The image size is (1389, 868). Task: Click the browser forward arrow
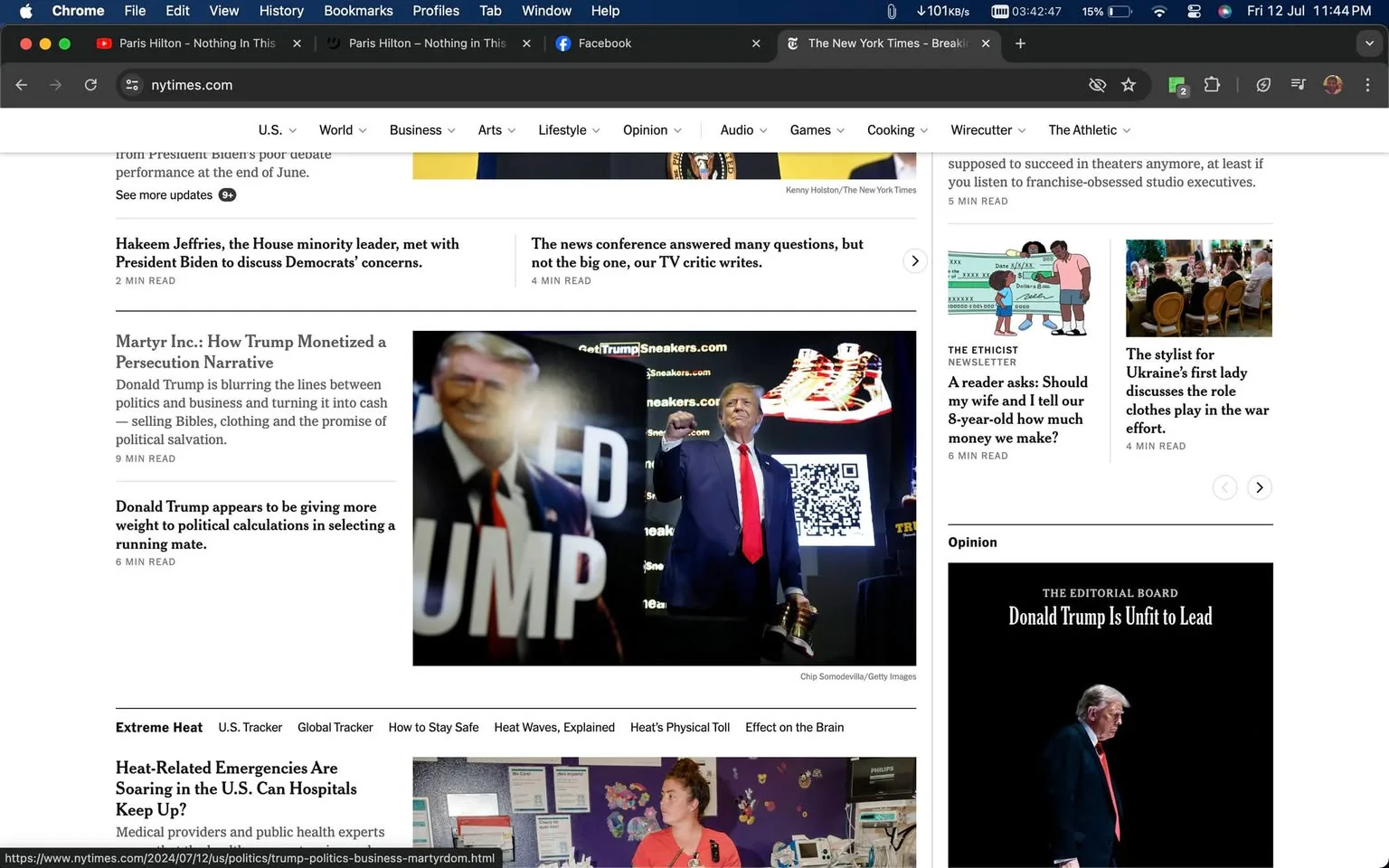(56, 85)
